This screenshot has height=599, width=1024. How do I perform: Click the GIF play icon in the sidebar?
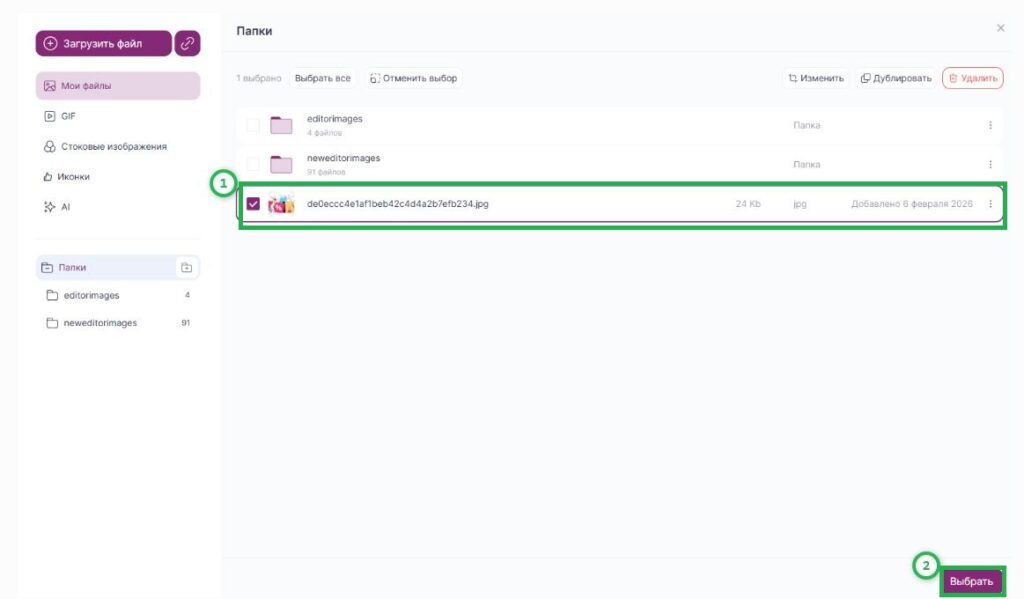coord(50,116)
